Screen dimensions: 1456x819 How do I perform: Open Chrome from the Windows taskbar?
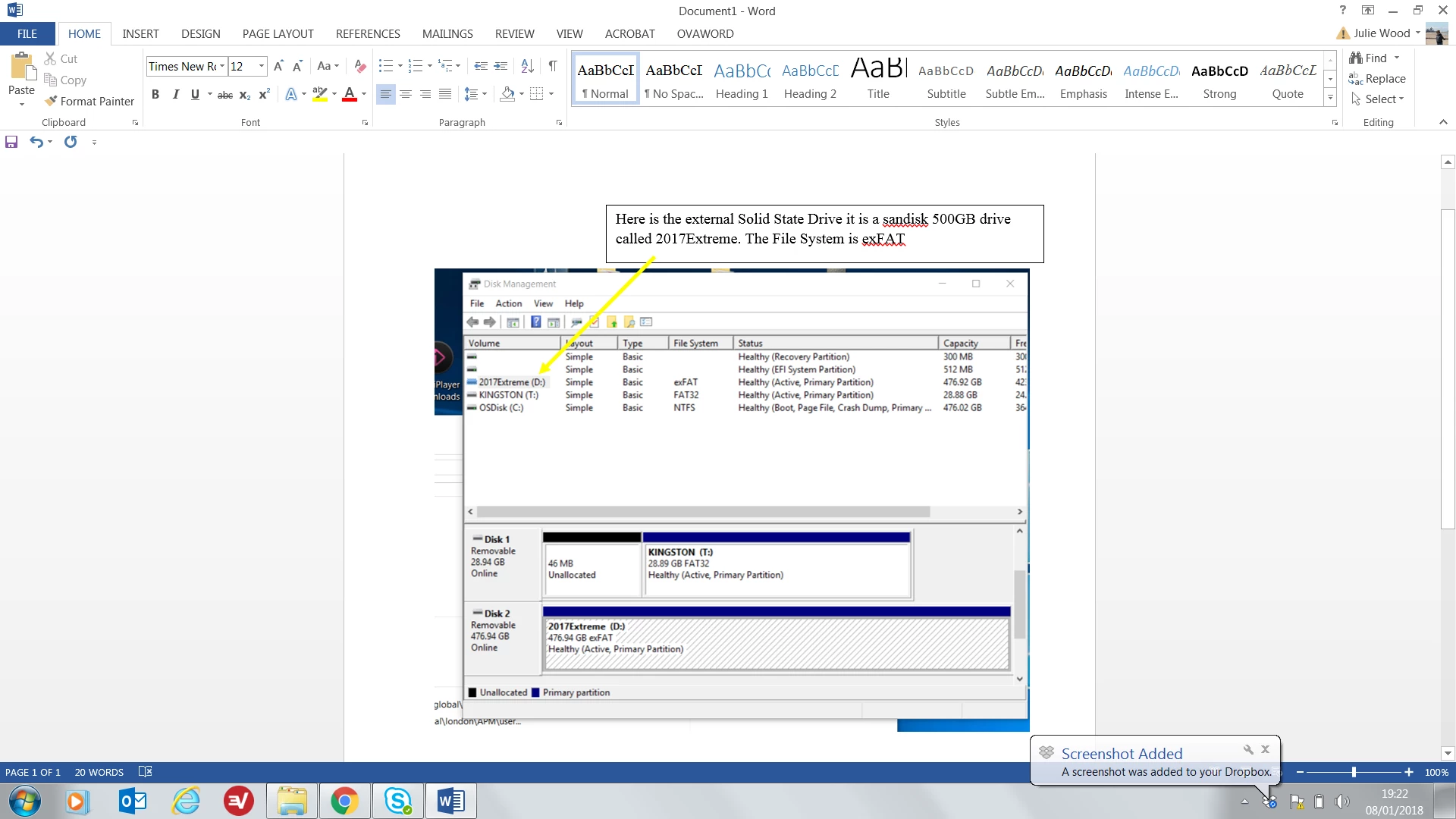click(x=344, y=801)
